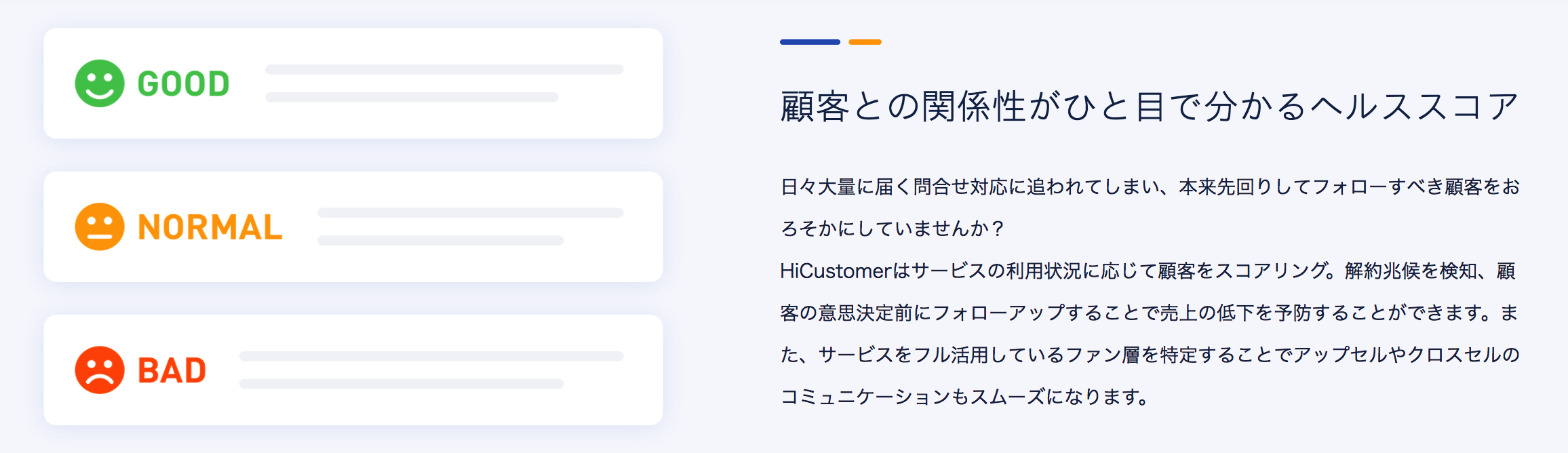The height and width of the screenshot is (453, 1568).
Task: Click the word HiCustomer in the paragraph
Action: [x=836, y=271]
